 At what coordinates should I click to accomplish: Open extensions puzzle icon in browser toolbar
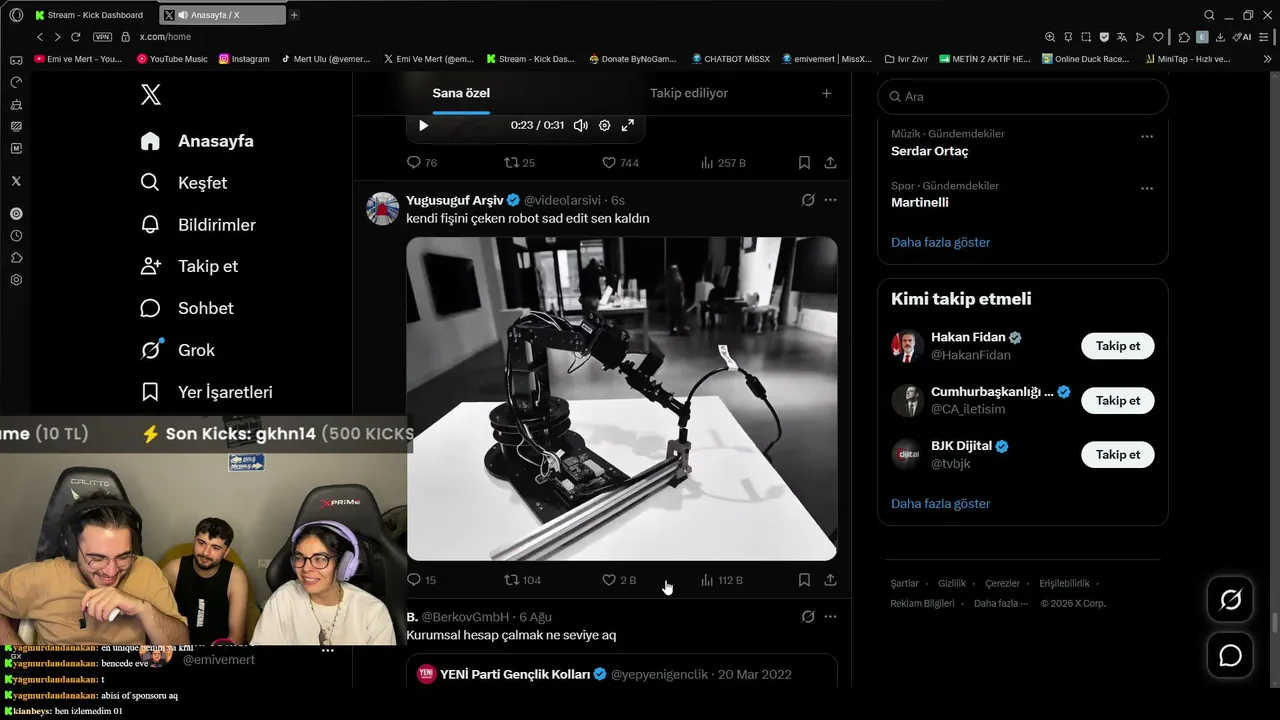(1184, 37)
